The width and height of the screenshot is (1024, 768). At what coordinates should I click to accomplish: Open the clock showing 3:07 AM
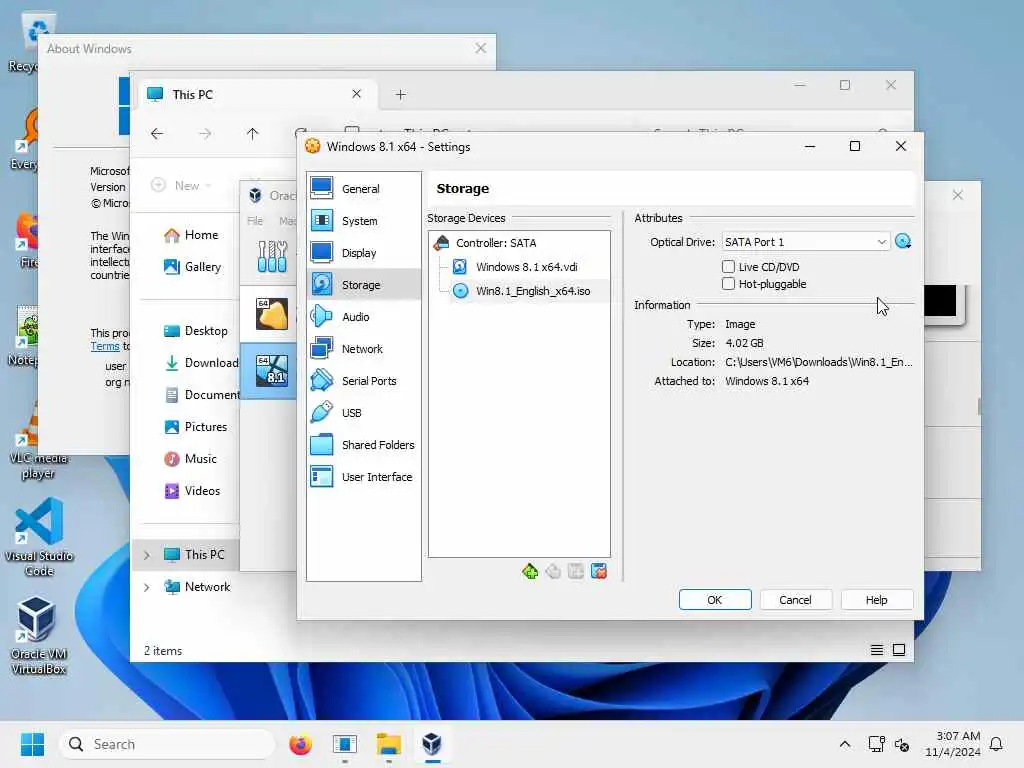point(953,744)
